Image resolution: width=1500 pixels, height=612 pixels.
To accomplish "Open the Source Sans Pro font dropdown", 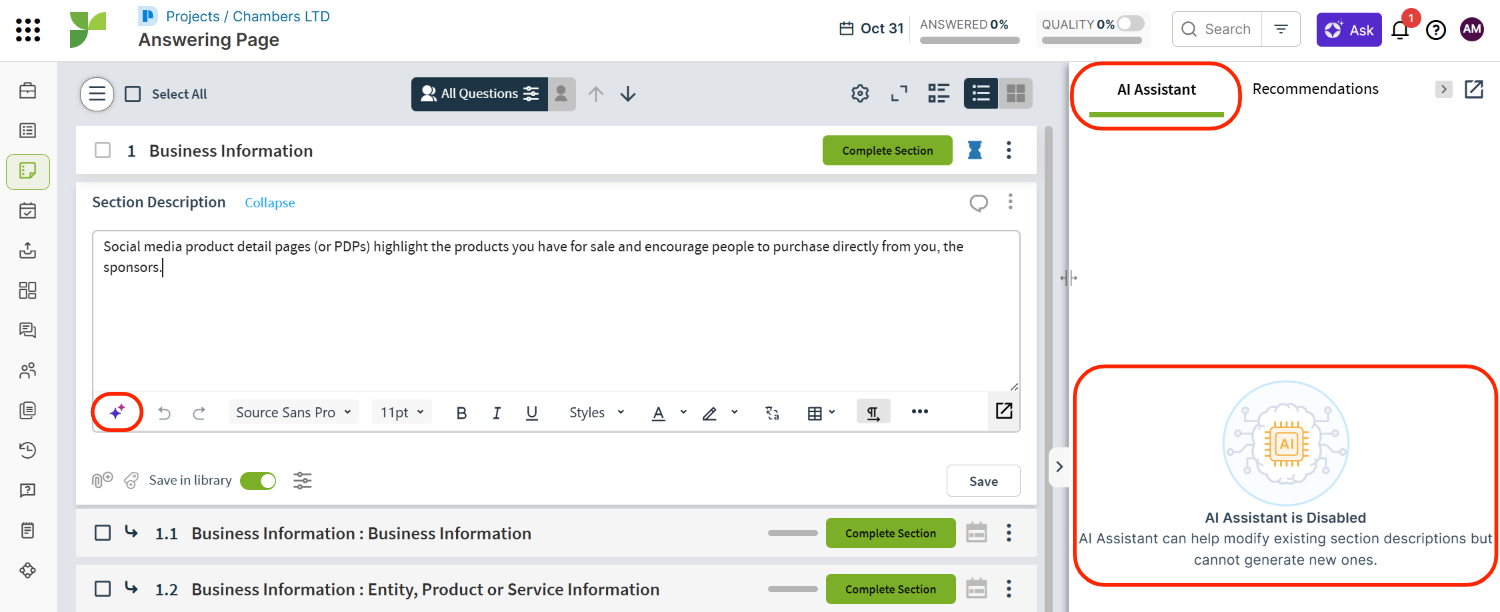I will 294,413.
